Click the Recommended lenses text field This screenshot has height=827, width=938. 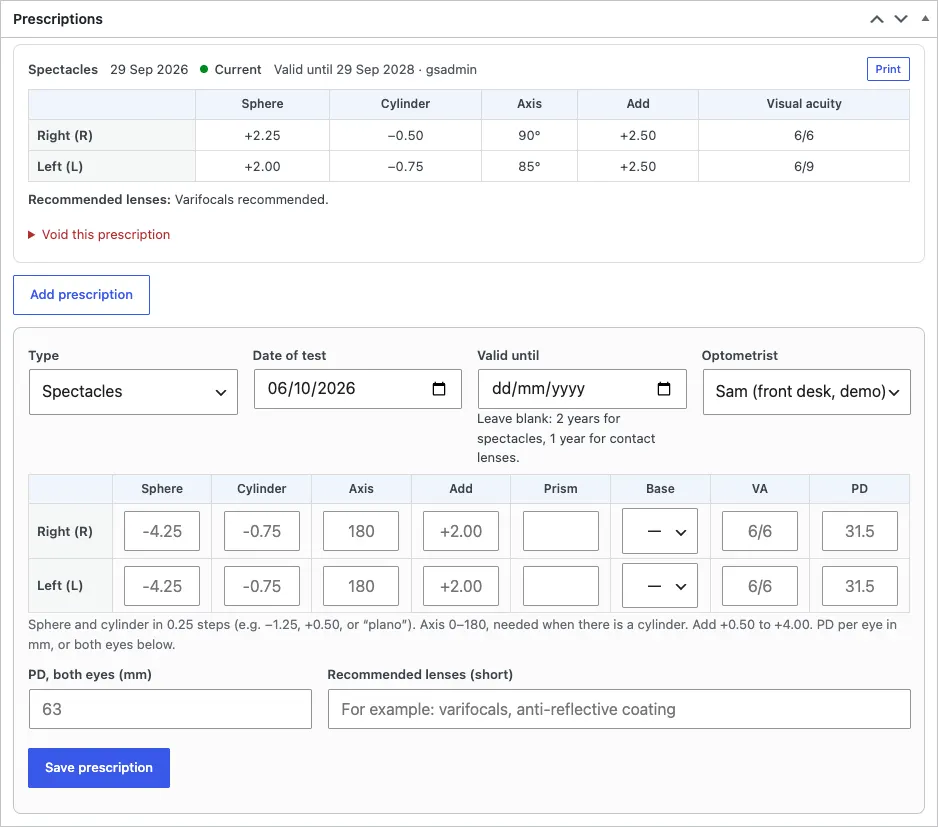(619, 709)
